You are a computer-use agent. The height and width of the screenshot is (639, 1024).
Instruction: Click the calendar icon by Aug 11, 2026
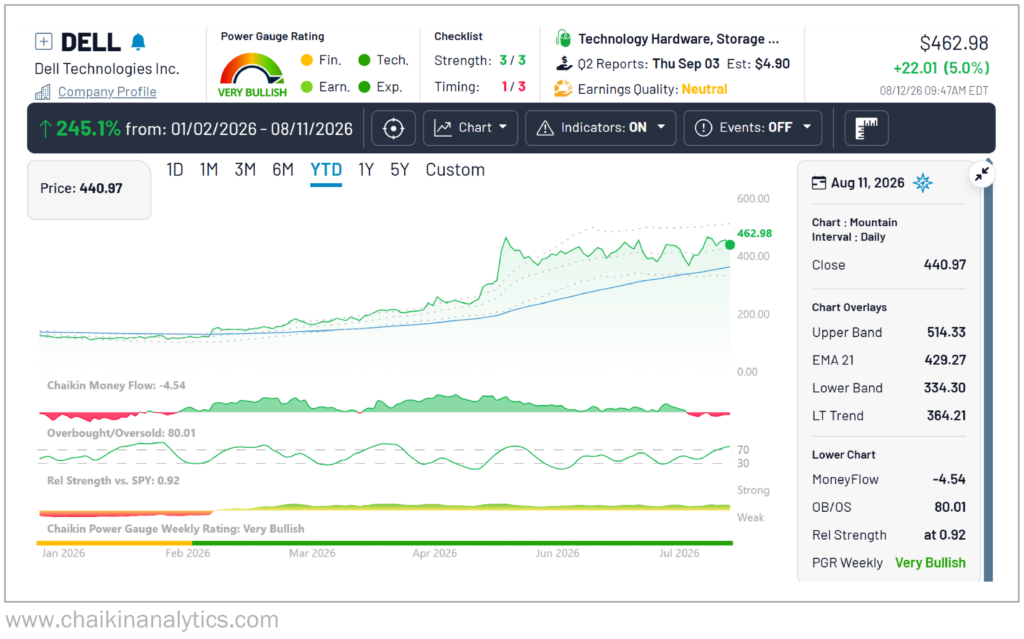point(818,183)
